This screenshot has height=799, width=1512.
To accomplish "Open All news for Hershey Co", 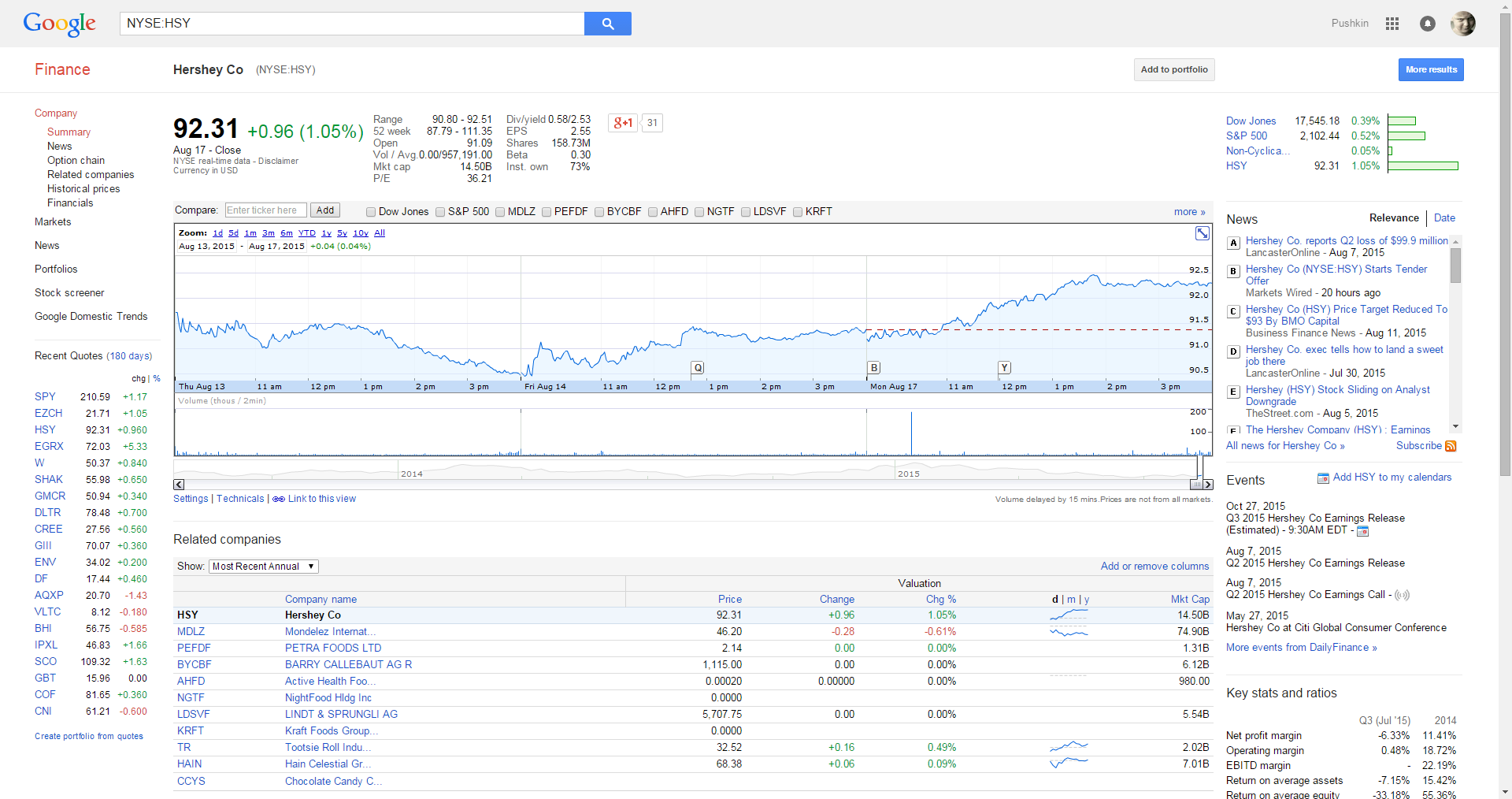I will tap(1285, 446).
